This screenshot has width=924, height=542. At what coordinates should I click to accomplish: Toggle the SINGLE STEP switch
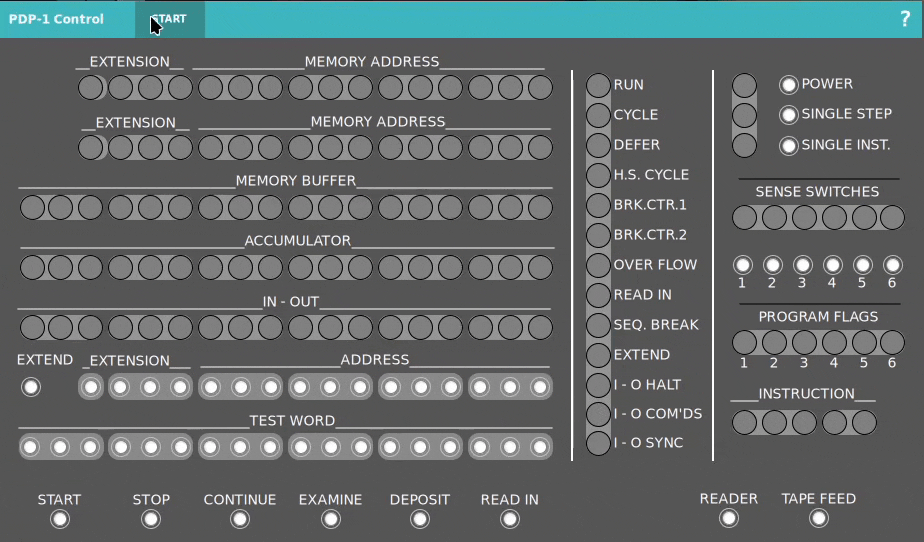[788, 114]
